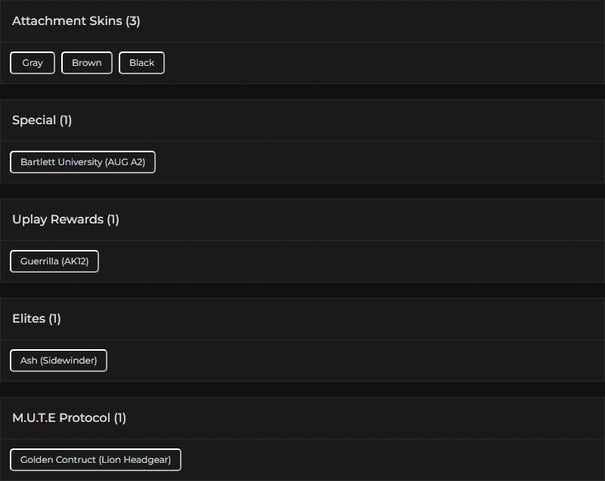
Task: Toggle the Special section header
Action: click(34, 120)
